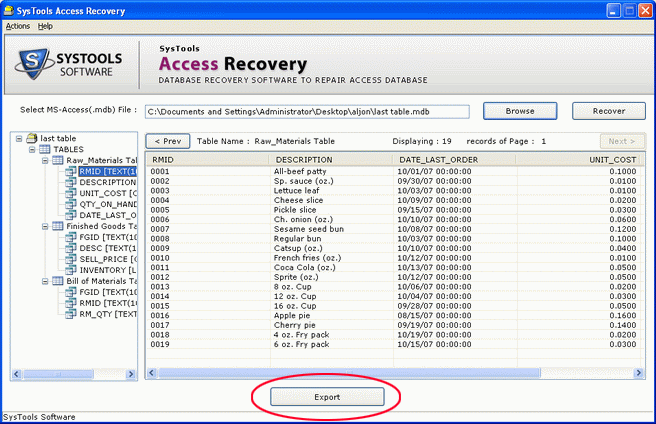Image resolution: width=656 pixels, height=424 pixels.
Task: Click cell 'Apple pie'
Action: [x=292, y=316]
